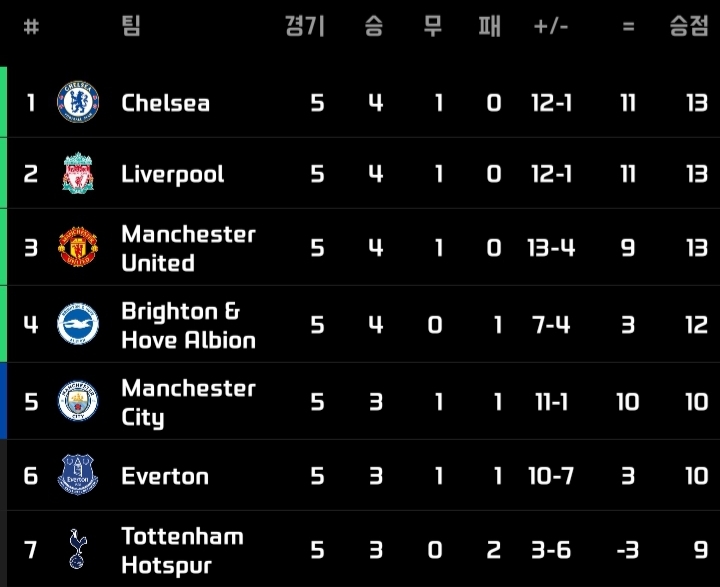720x587 pixels.
Task: Select the Everton team name
Action: point(165,476)
